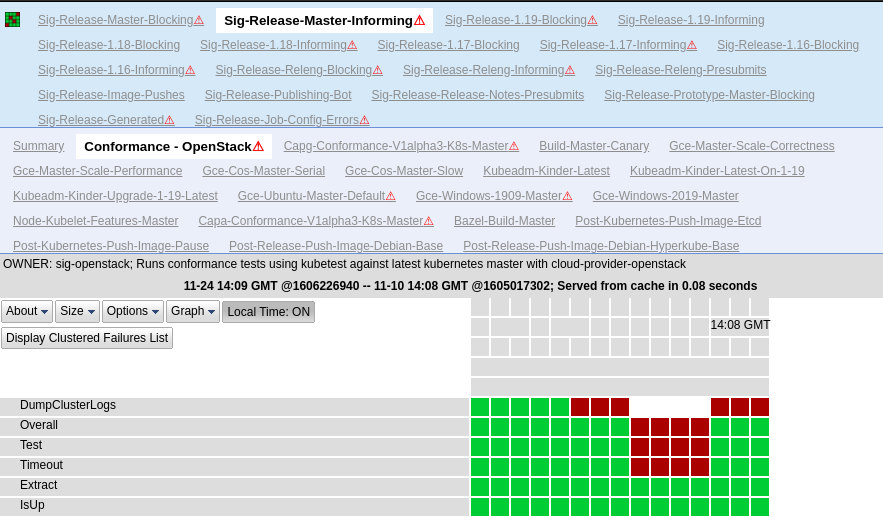This screenshot has width=883, height=517.
Task: Click the Test row name
Action: [31, 445]
